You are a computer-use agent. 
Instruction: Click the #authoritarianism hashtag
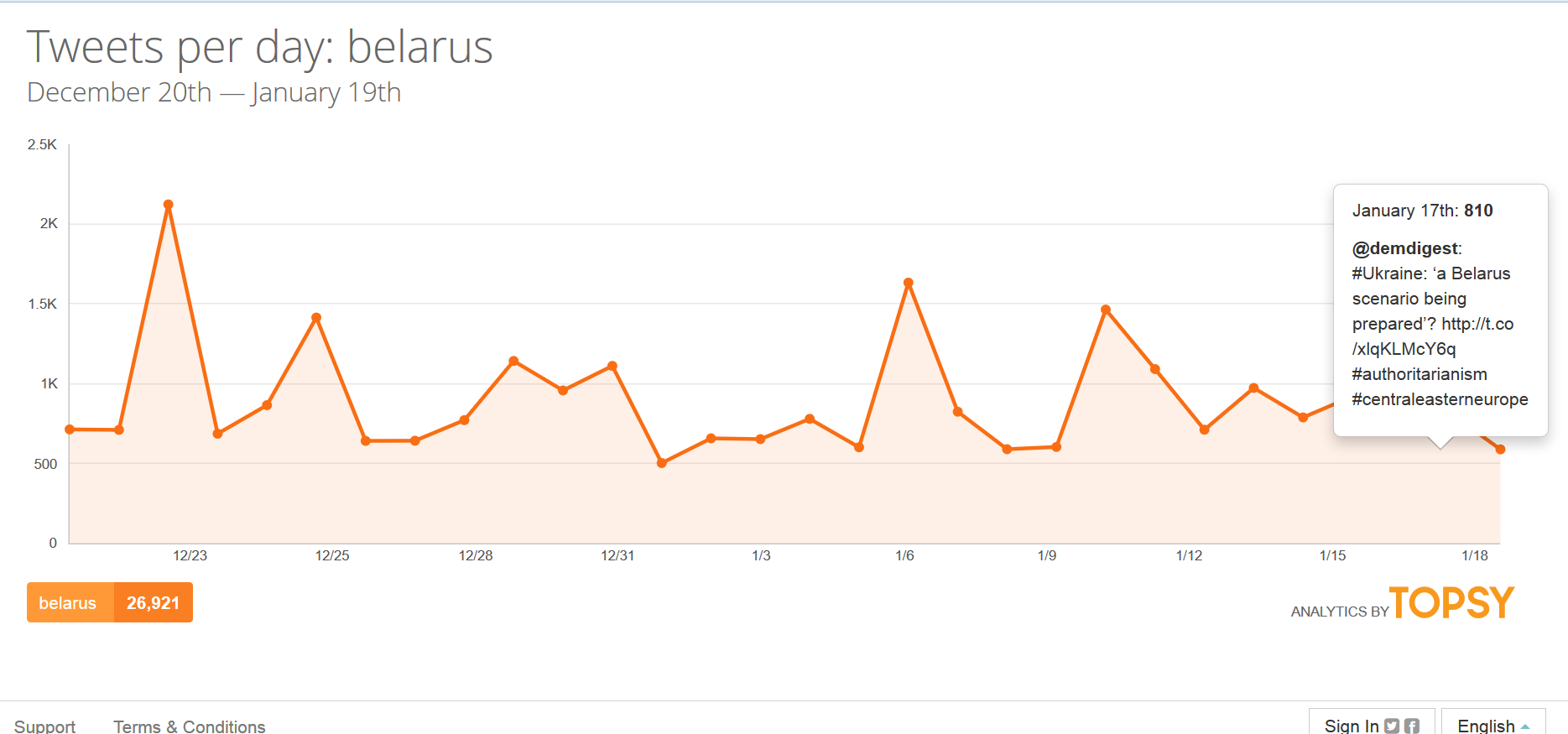[x=1420, y=374]
